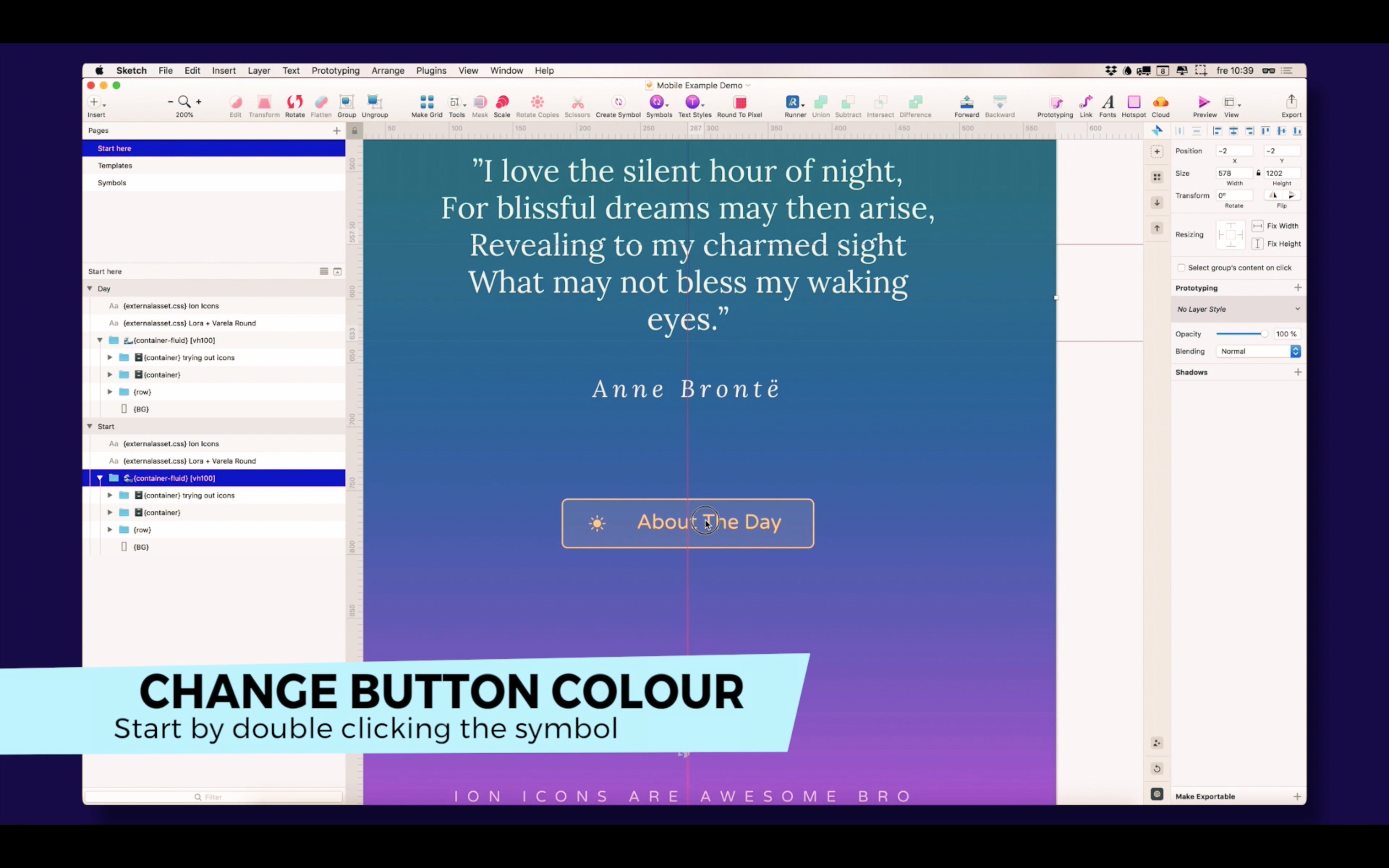Screen dimensions: 1389x868
Task: Click the Preview play icon
Action: click(1204, 102)
